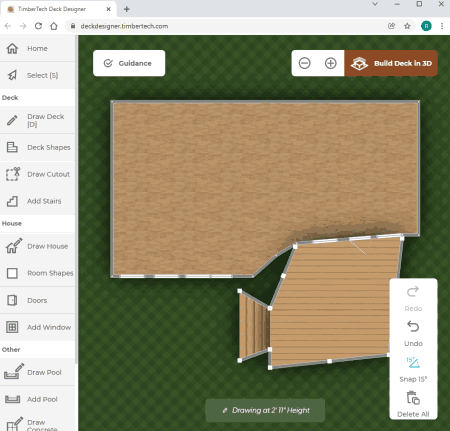
Task: Open Room Shapes in the sidebar
Action: click(37, 273)
